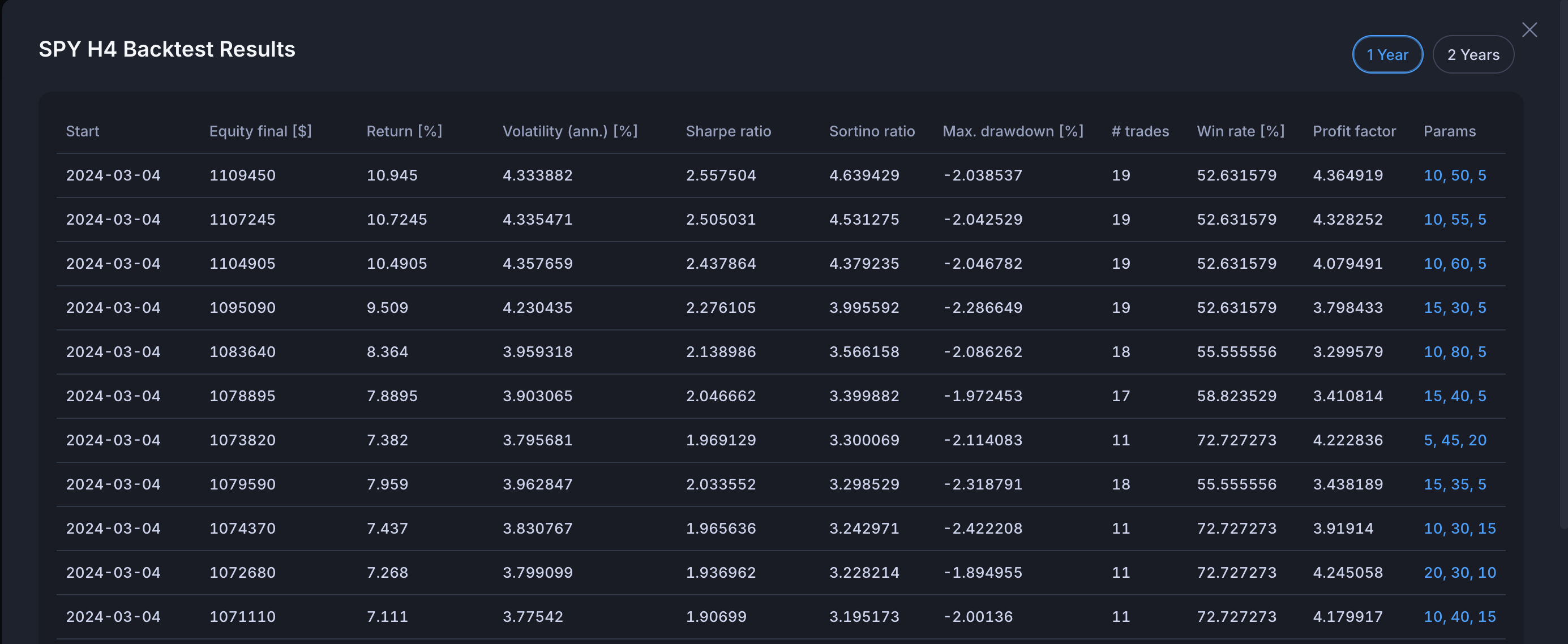Click the # trades column header
1568x644 pixels.
(x=1140, y=131)
